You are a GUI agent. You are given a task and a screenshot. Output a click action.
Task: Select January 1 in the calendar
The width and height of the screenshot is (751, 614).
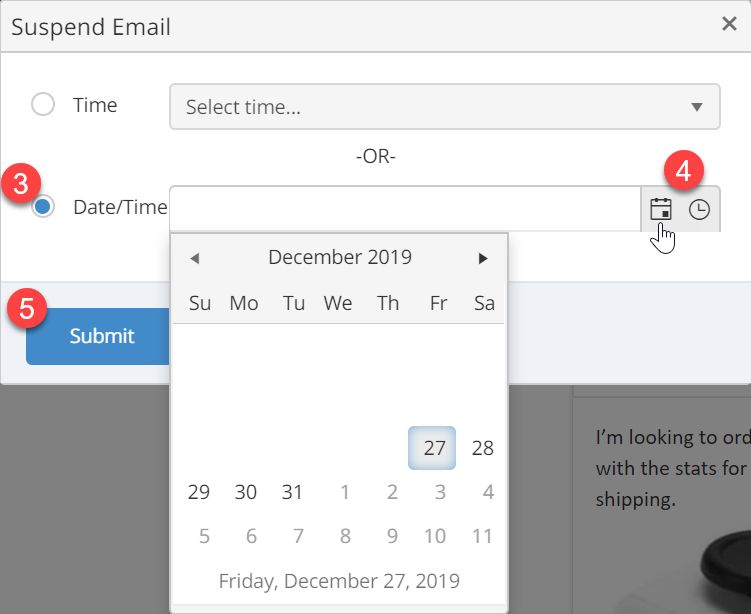(344, 492)
